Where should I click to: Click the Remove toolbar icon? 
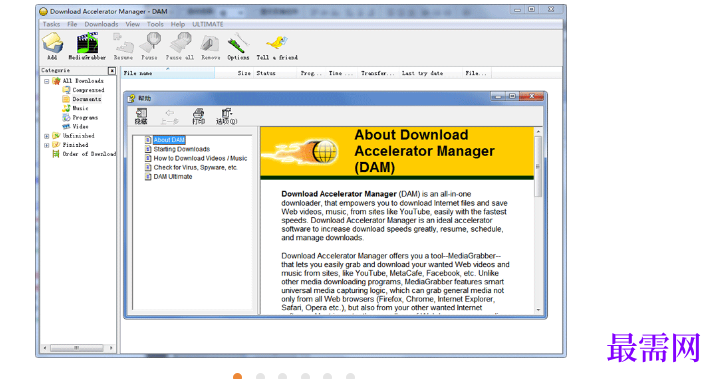(210, 46)
